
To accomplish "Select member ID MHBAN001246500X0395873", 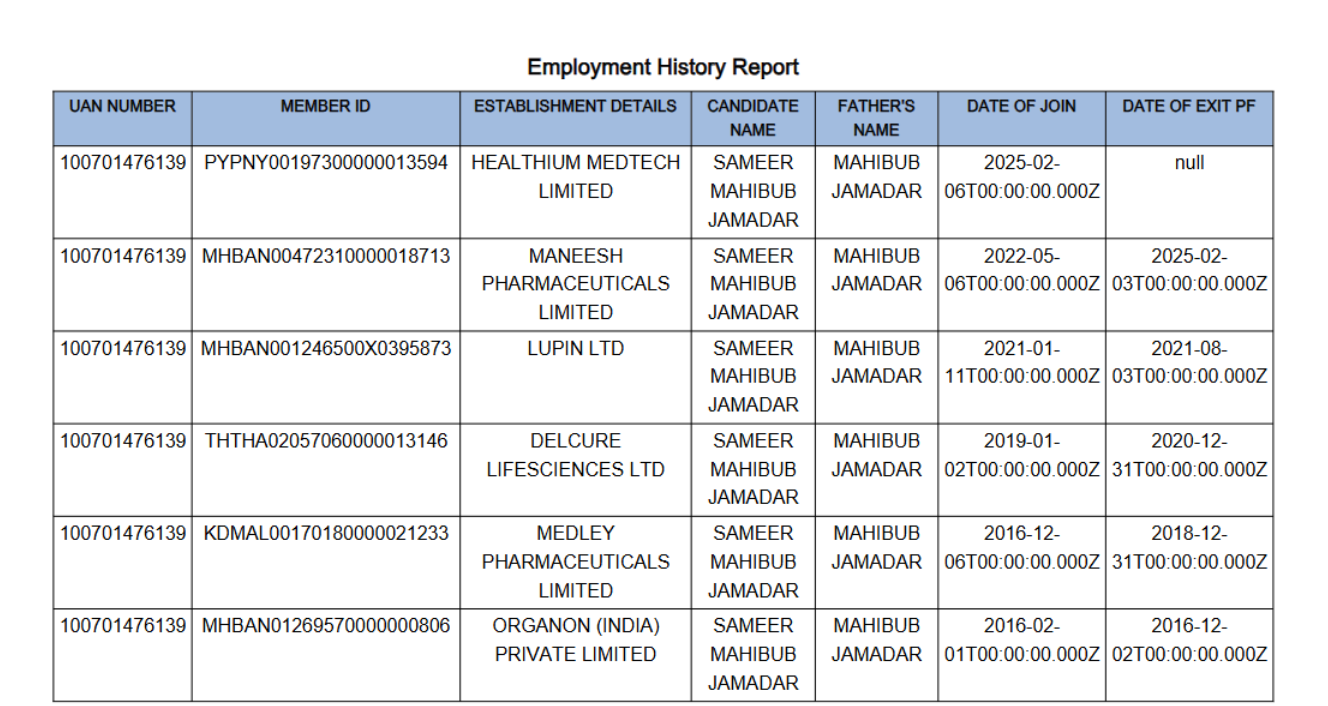I will 326,349.
